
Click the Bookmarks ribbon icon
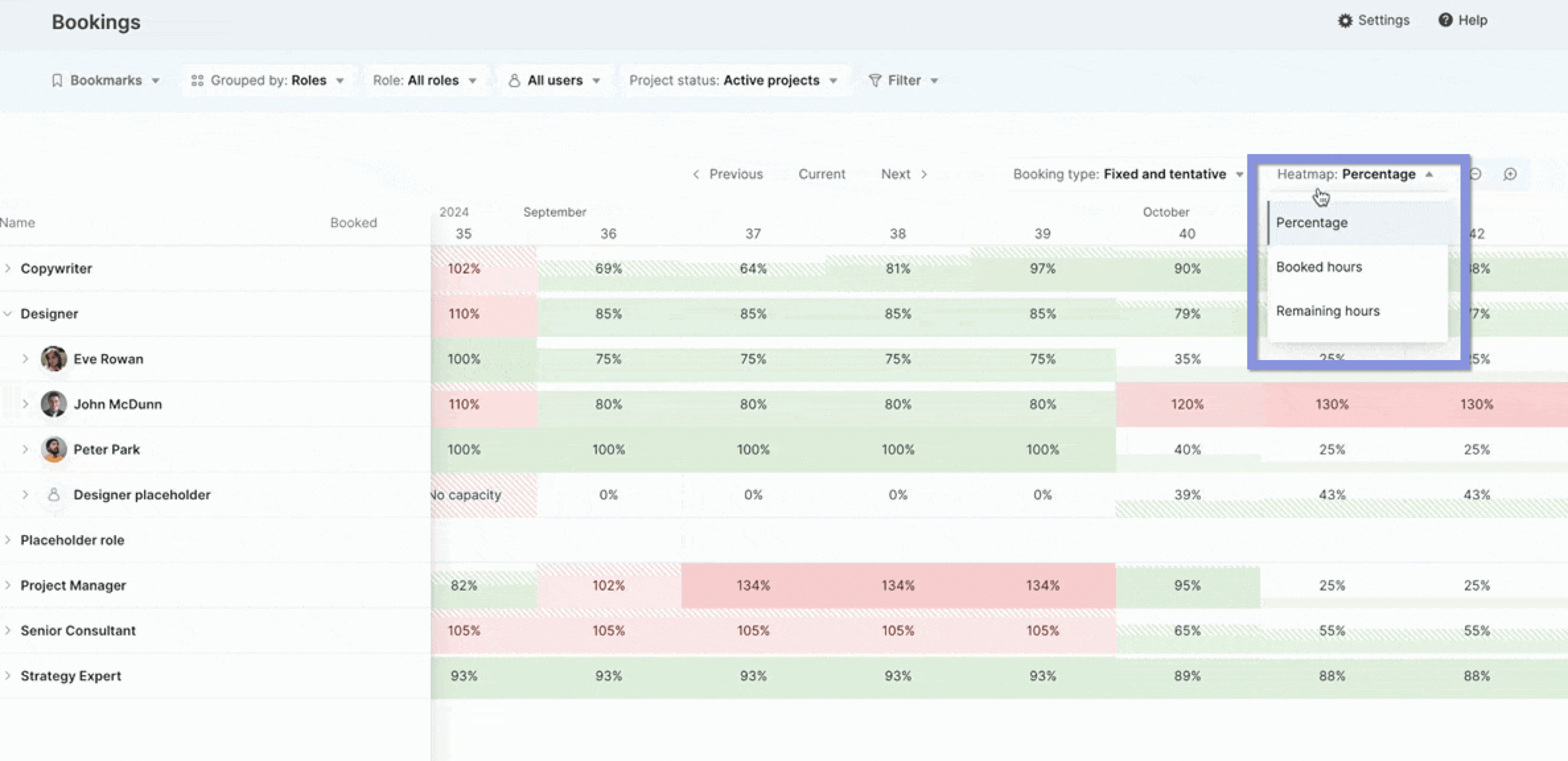57,81
